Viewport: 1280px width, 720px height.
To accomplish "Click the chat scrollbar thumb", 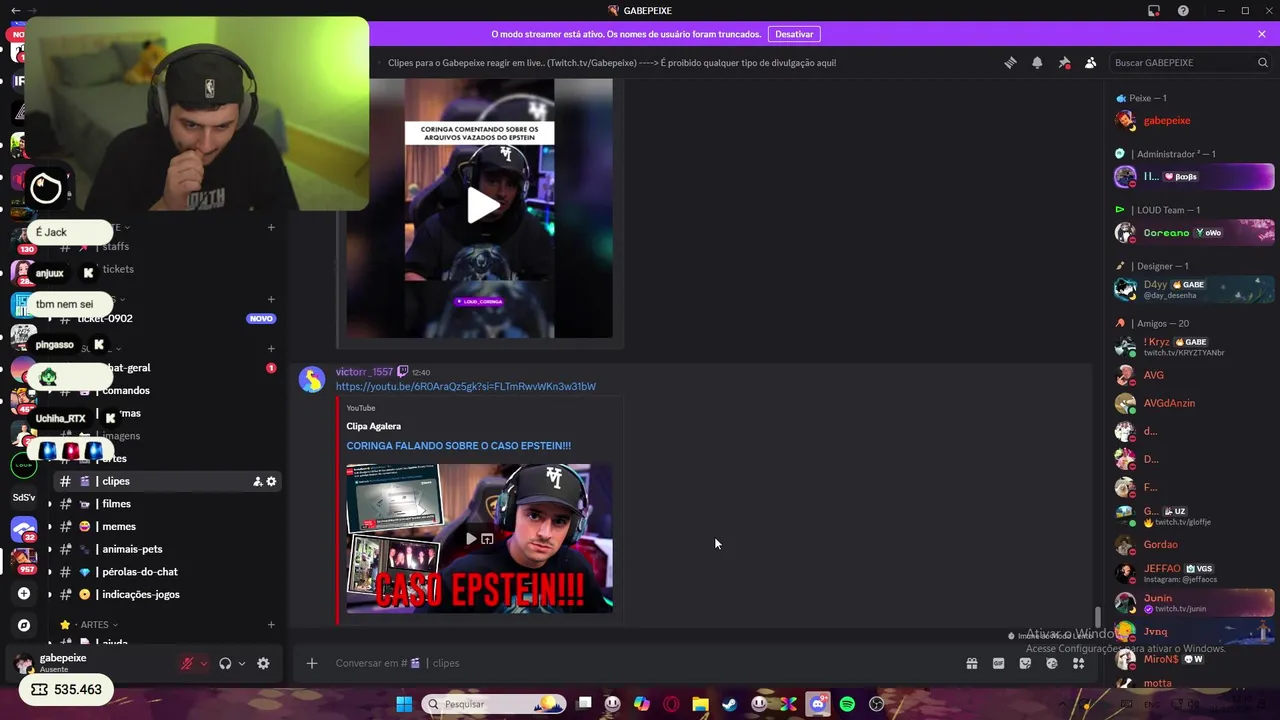I will coord(1097,616).
